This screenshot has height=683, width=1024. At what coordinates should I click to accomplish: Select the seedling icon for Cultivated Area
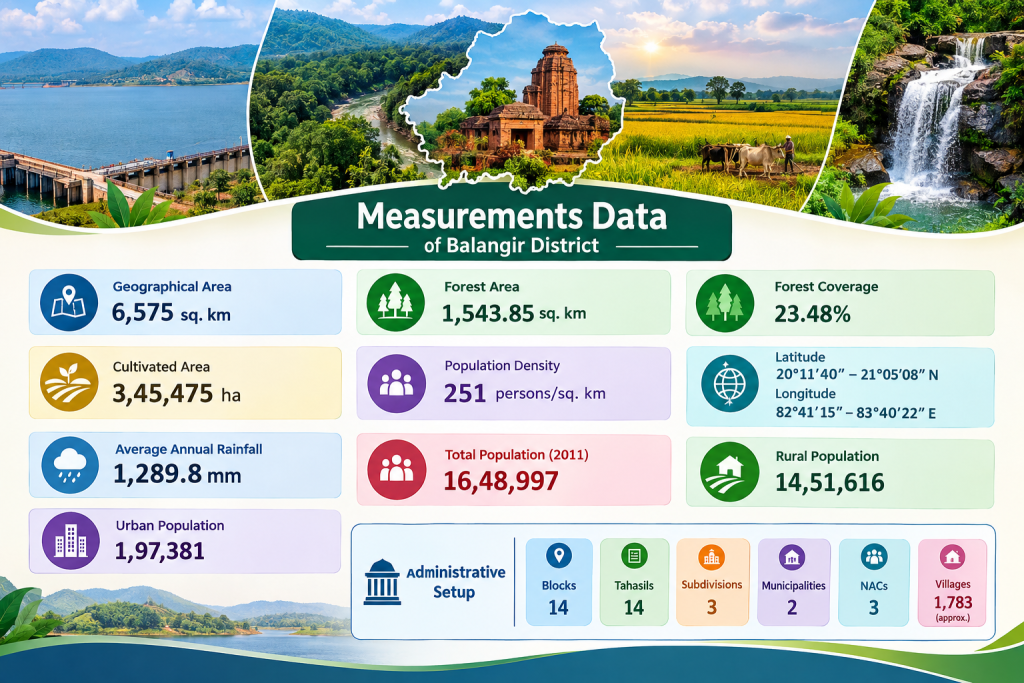[69, 382]
